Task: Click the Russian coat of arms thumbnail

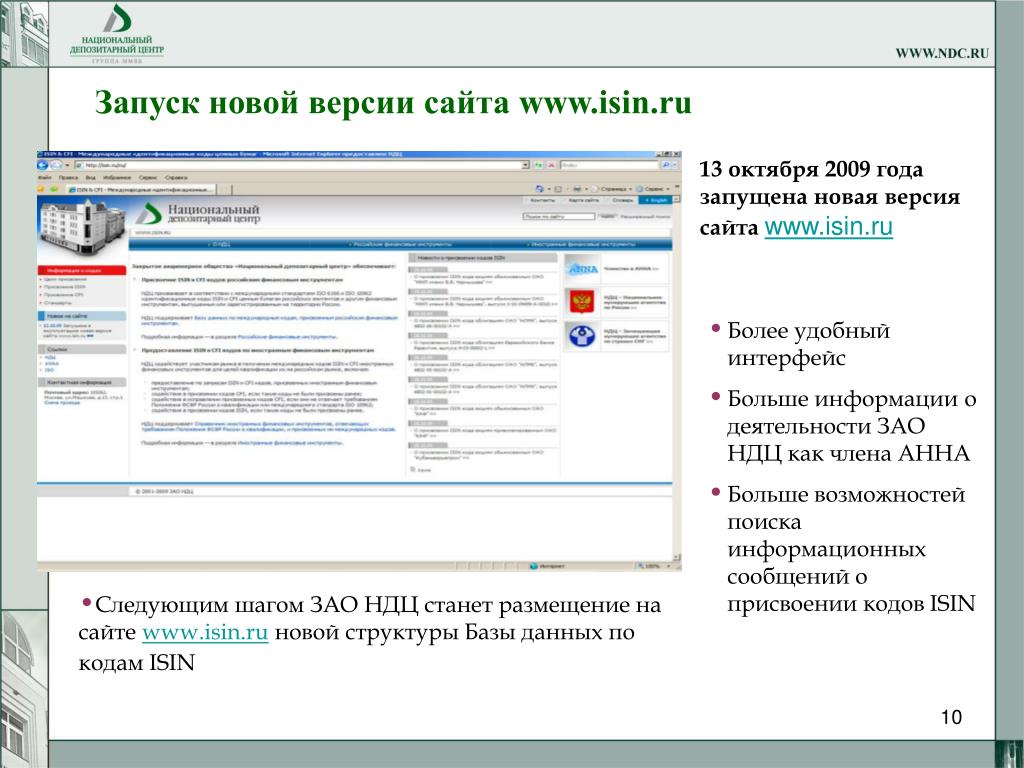Action: pos(581,302)
